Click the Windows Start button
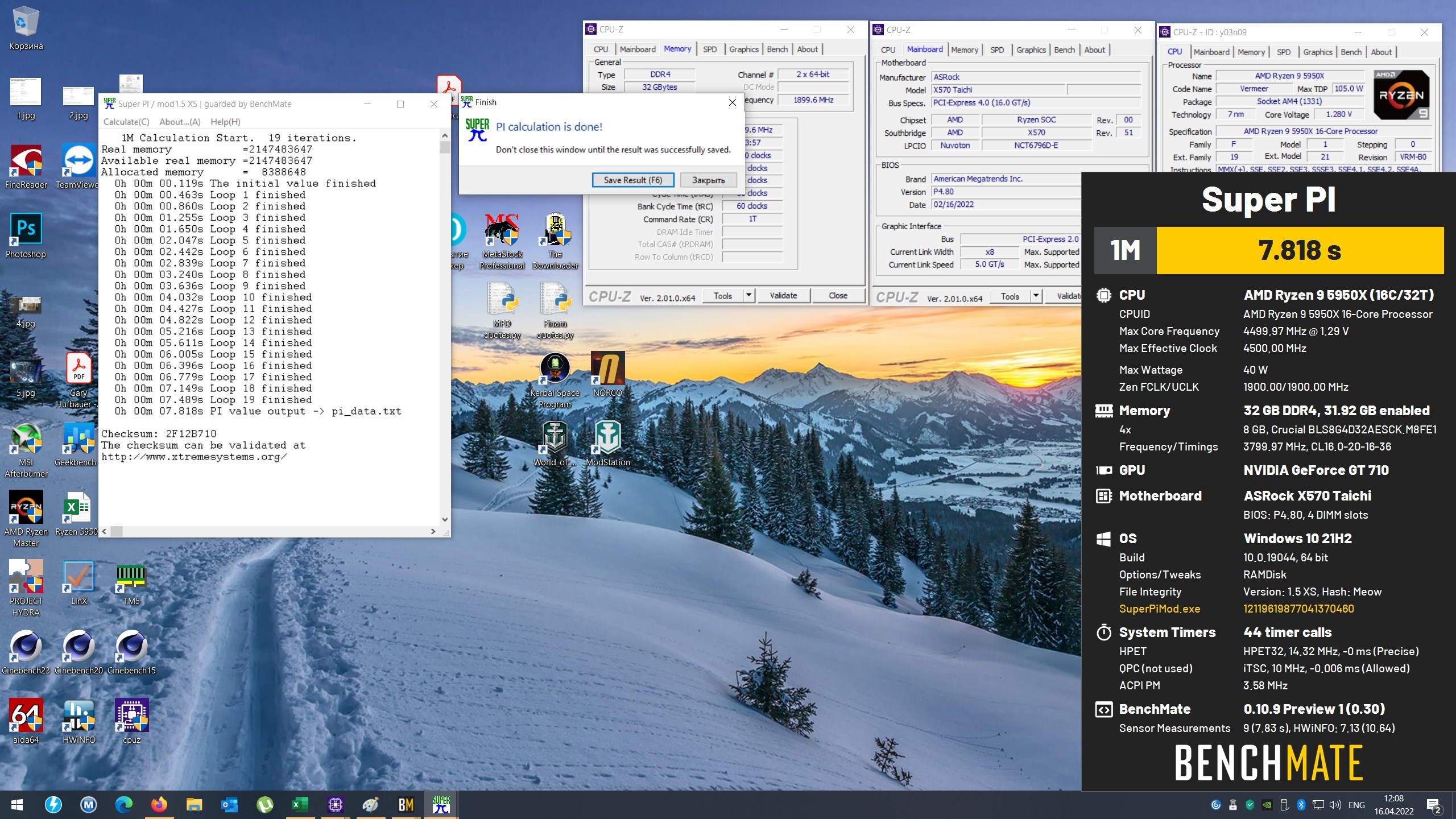The height and width of the screenshot is (819, 1456). [x=17, y=805]
